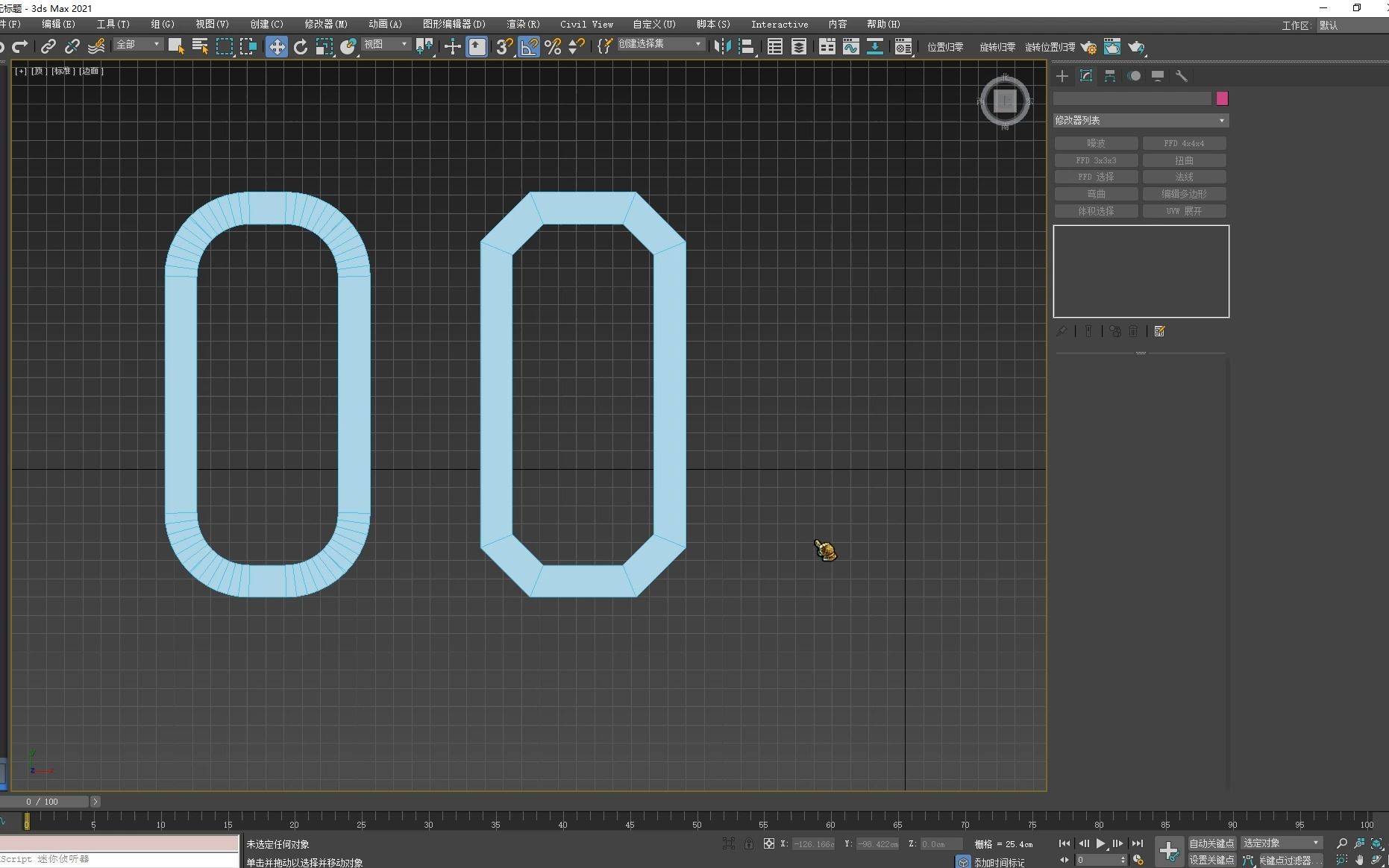Screen dimensions: 1389x868
Task: Click Use Pivot Point Center icon
Action: tap(424, 46)
